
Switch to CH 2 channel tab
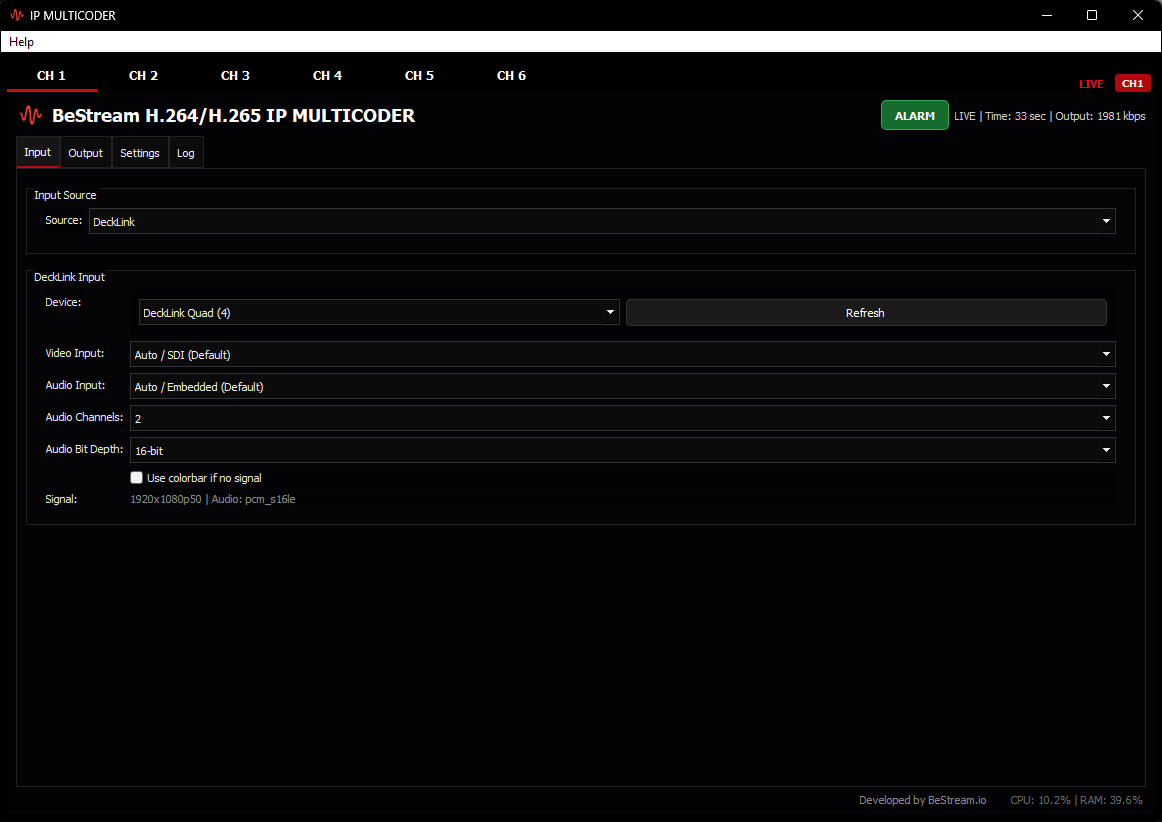tap(143, 76)
